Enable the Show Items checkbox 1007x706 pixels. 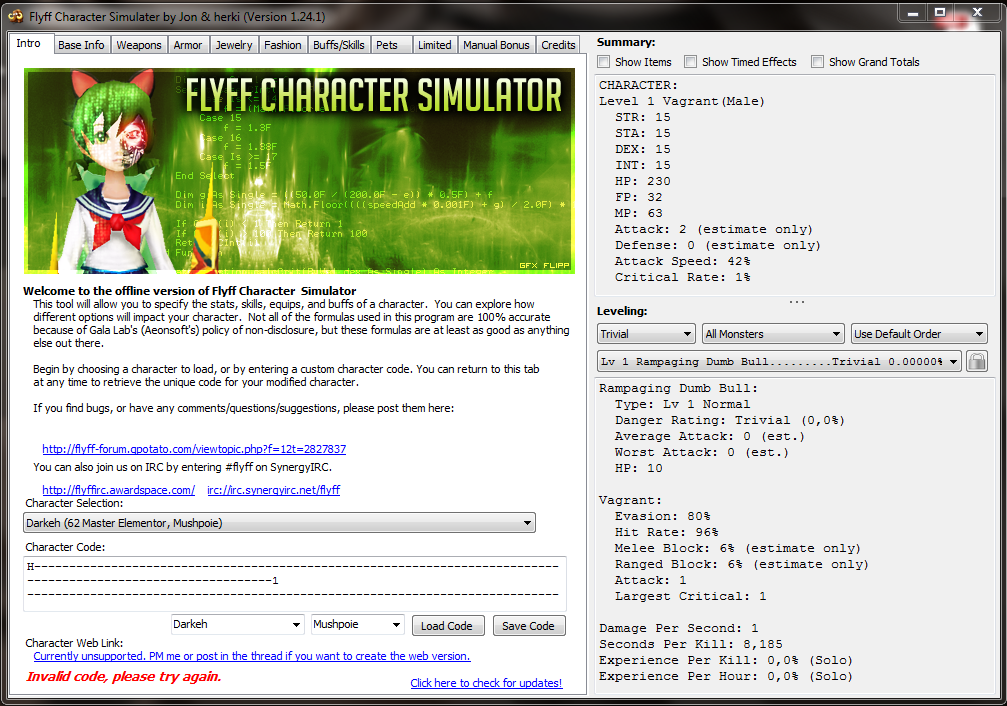604,62
